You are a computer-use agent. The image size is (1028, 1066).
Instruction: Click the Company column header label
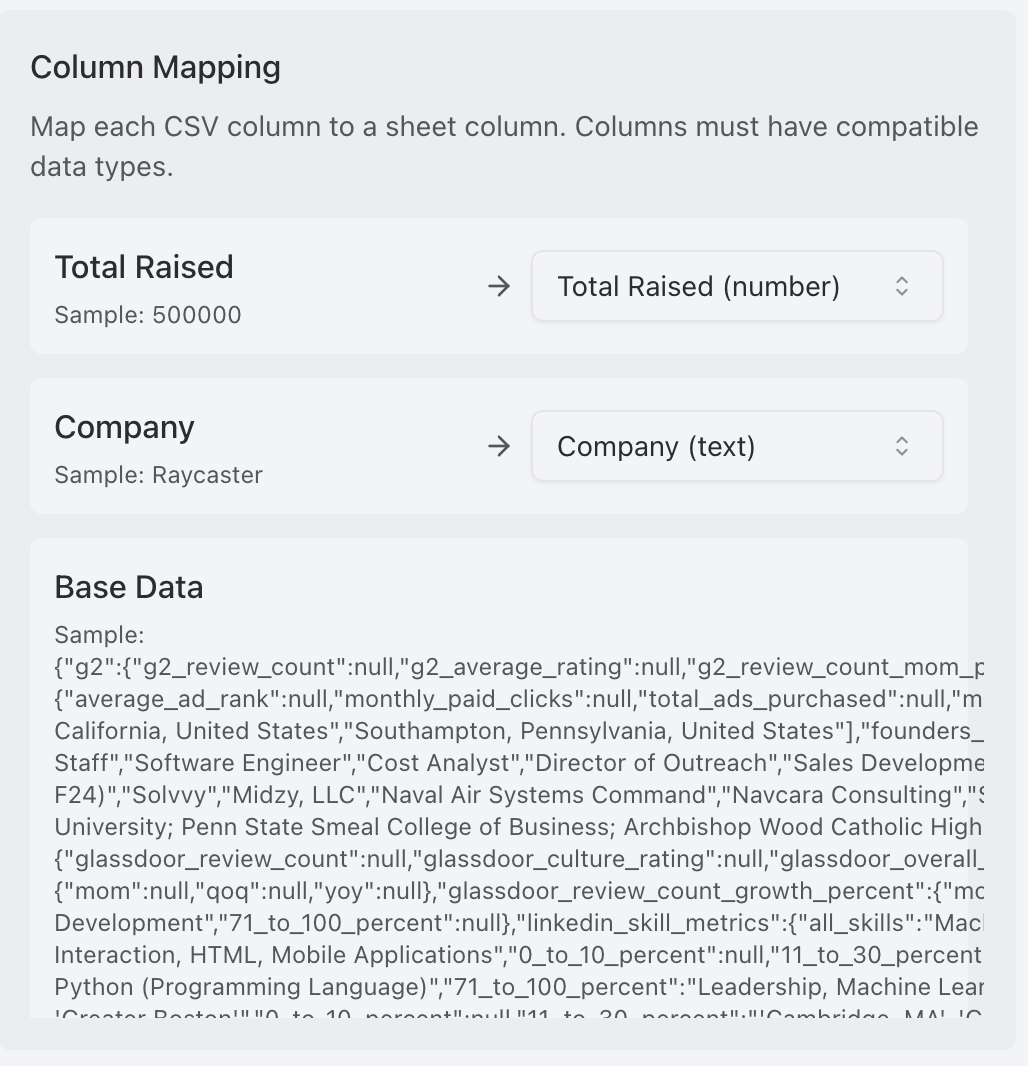point(124,426)
